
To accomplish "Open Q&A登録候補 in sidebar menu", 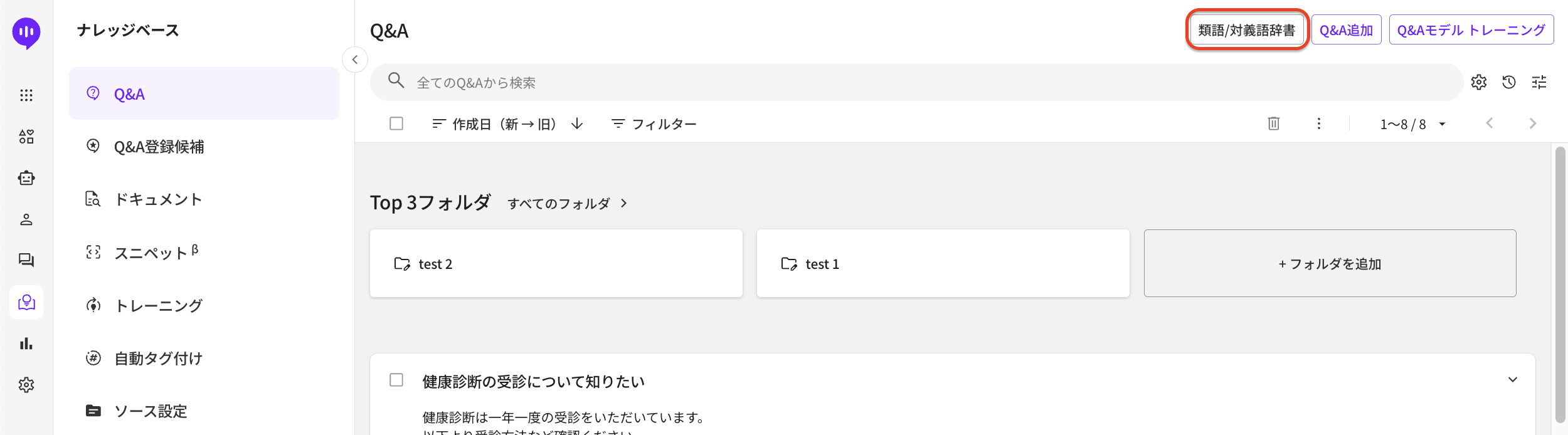I will [159, 147].
